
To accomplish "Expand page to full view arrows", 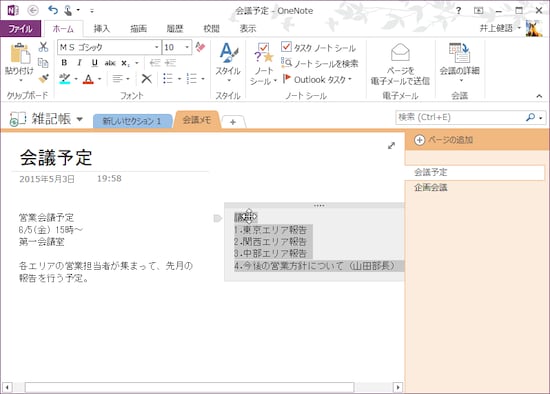I will coord(391,145).
